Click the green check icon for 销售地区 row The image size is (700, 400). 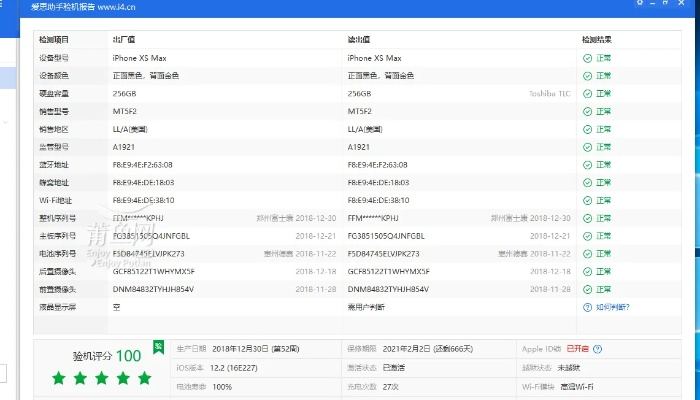tap(588, 129)
